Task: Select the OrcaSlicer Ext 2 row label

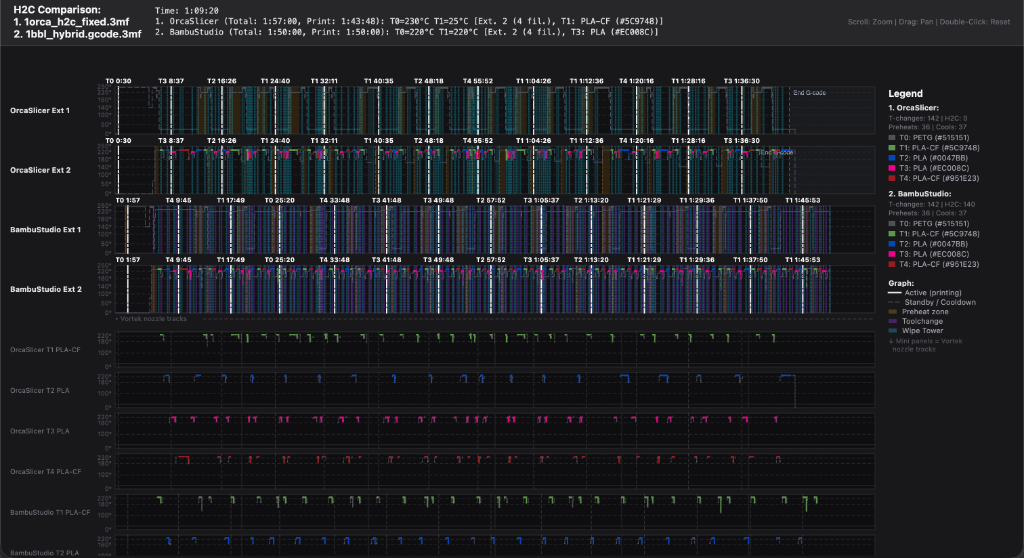Action: [x=40, y=170]
